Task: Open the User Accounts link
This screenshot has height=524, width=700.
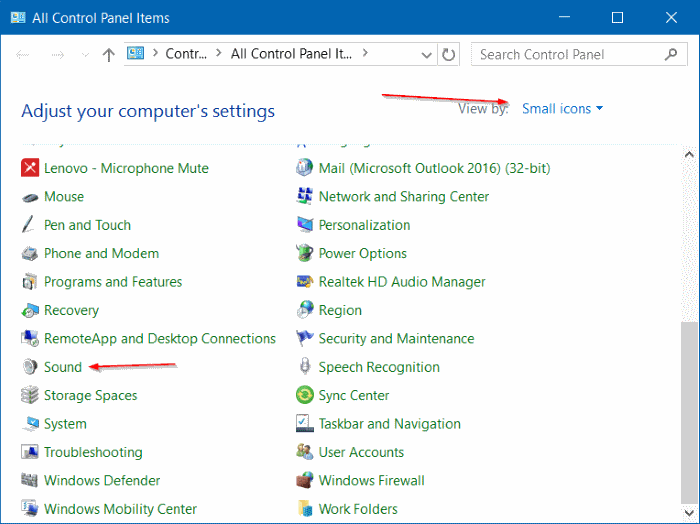Action: (361, 452)
